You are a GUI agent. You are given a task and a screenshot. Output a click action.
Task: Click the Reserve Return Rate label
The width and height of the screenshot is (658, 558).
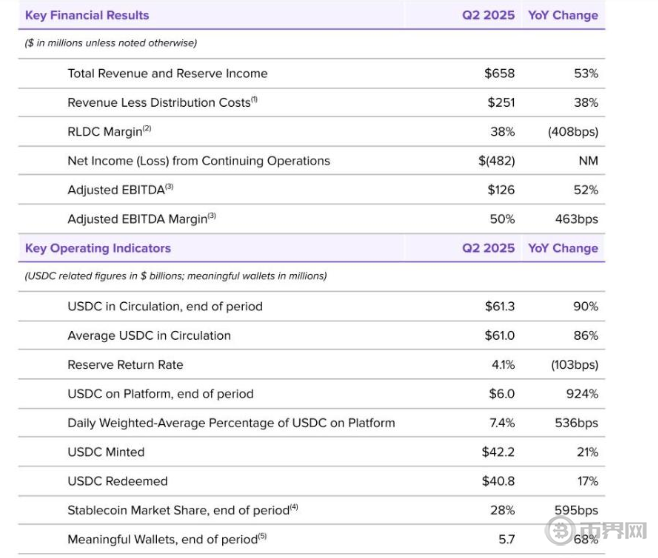[x=125, y=365]
